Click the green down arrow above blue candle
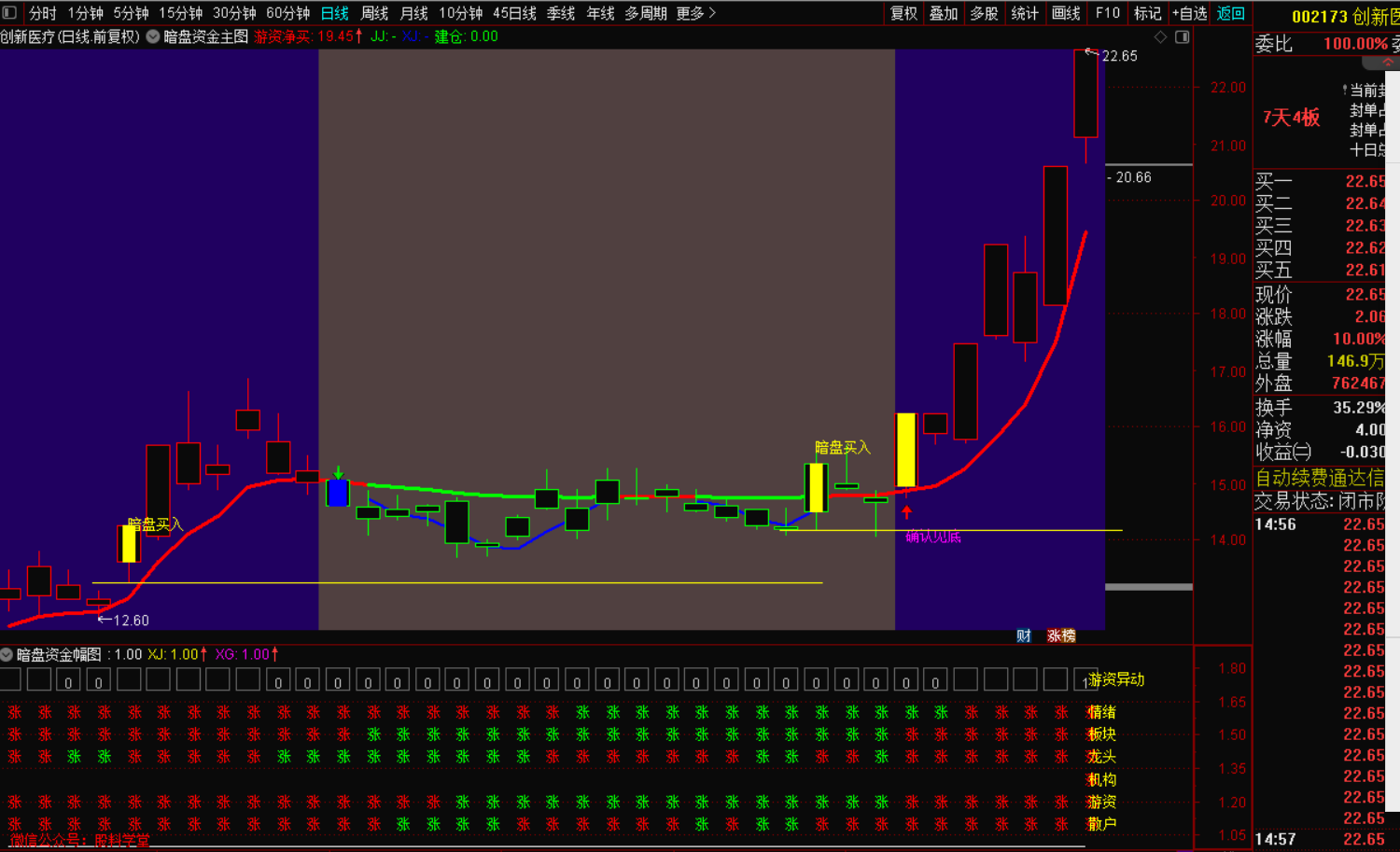Image resolution: width=1400 pixels, height=852 pixels. (338, 473)
